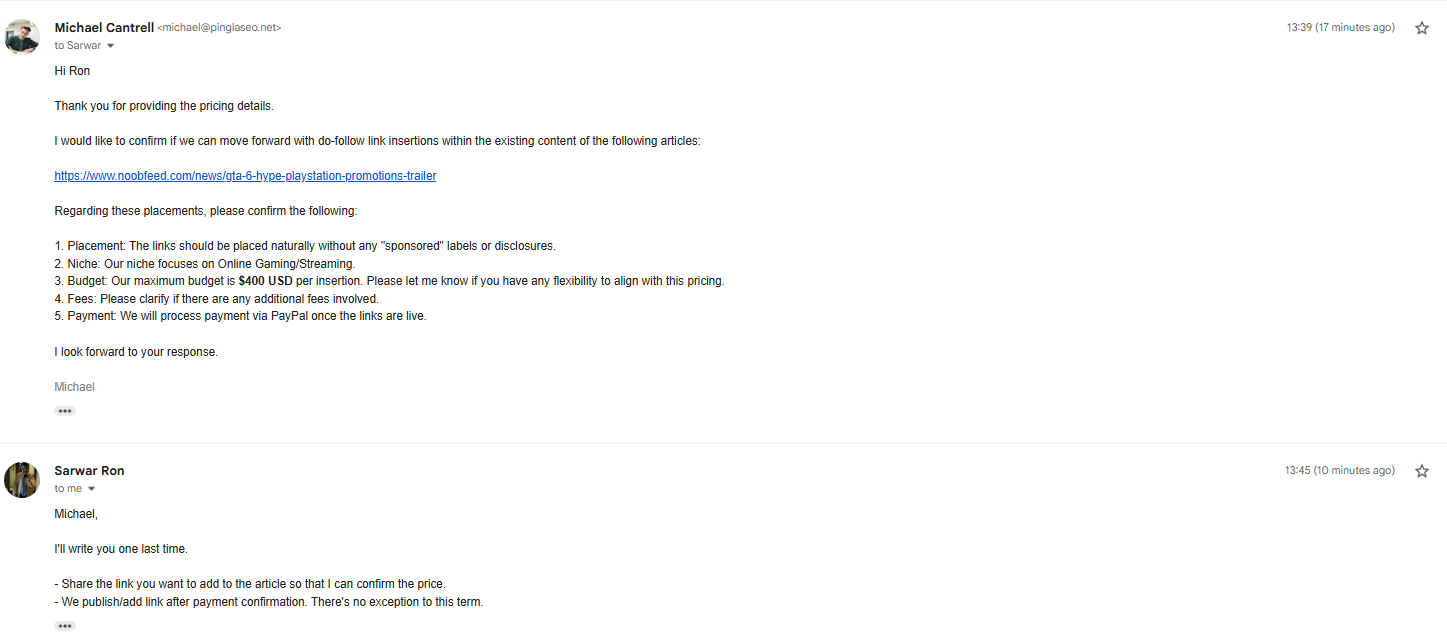Click the grey "Michael" signature text
Image resolution: width=1447 pixels, height=644 pixels.
pyautogui.click(x=74, y=387)
